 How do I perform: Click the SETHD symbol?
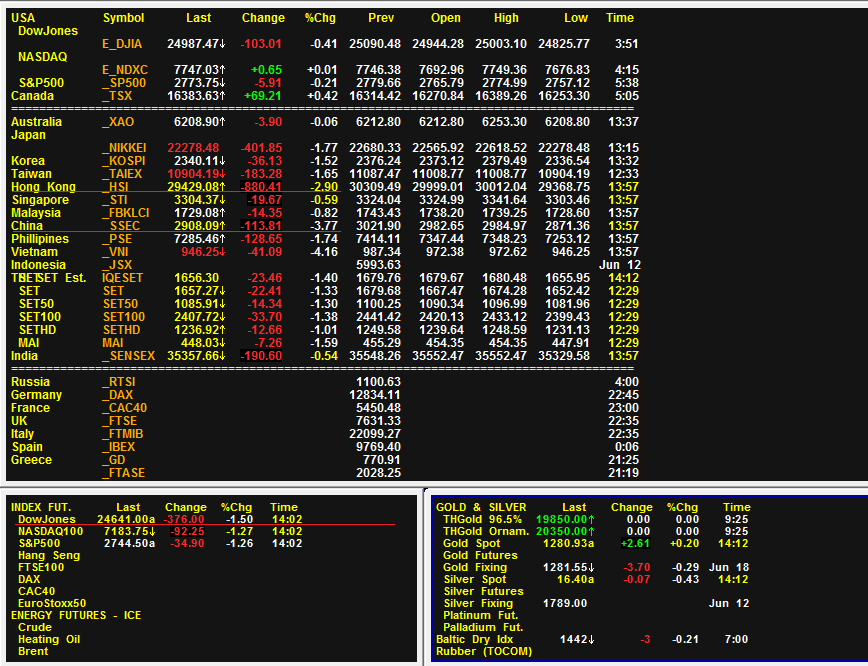[x=121, y=330]
